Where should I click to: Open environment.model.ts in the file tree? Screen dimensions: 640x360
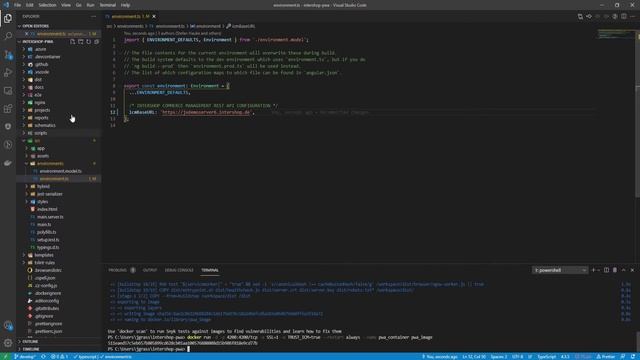(x=60, y=171)
